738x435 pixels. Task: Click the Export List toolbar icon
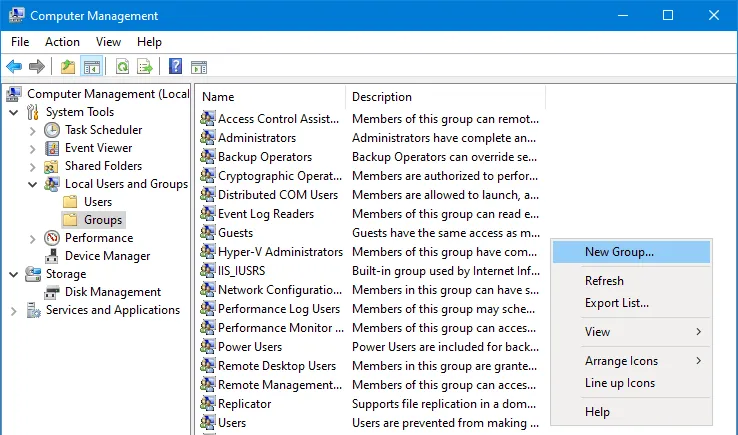tap(145, 67)
